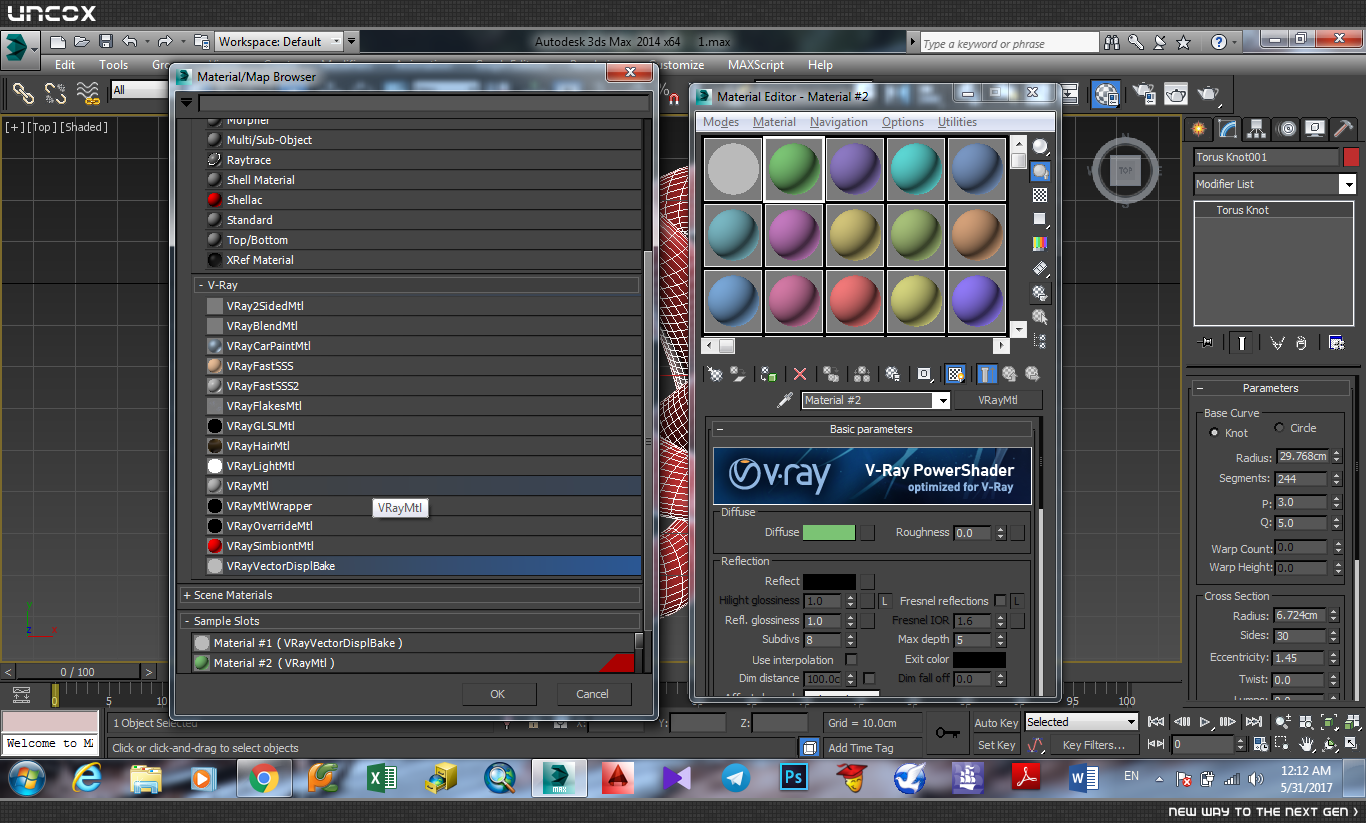Open the Material menu in Material Editor
The width and height of the screenshot is (1366, 823).
(x=774, y=122)
